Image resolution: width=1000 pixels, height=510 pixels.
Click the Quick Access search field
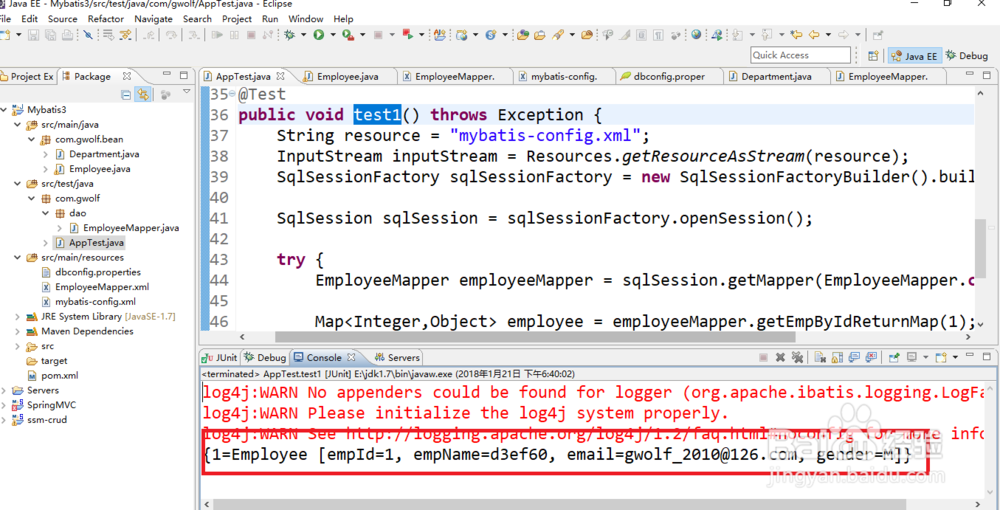click(800, 55)
